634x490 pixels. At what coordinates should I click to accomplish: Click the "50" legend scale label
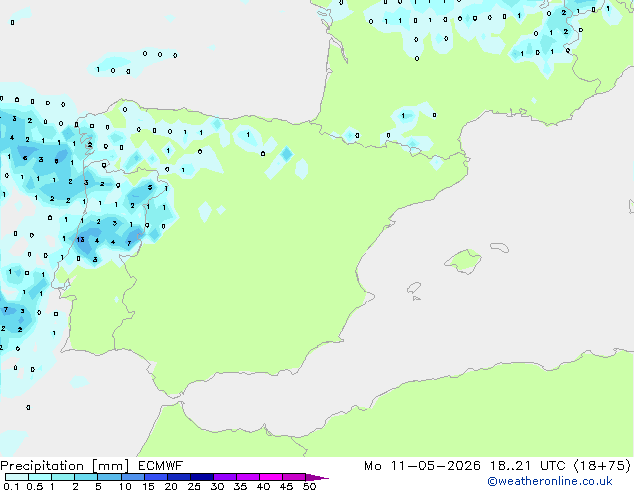(309, 486)
